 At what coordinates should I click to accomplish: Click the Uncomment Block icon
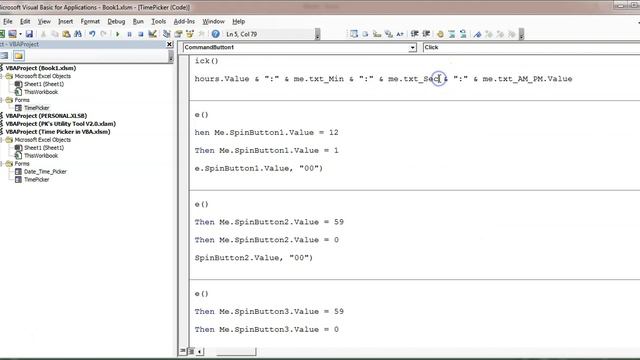pos(463,34)
